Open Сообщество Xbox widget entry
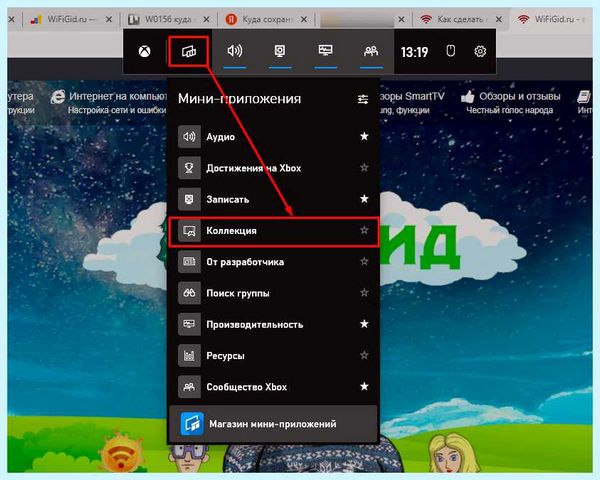Viewport: 600px width, 480px height. click(x=273, y=387)
